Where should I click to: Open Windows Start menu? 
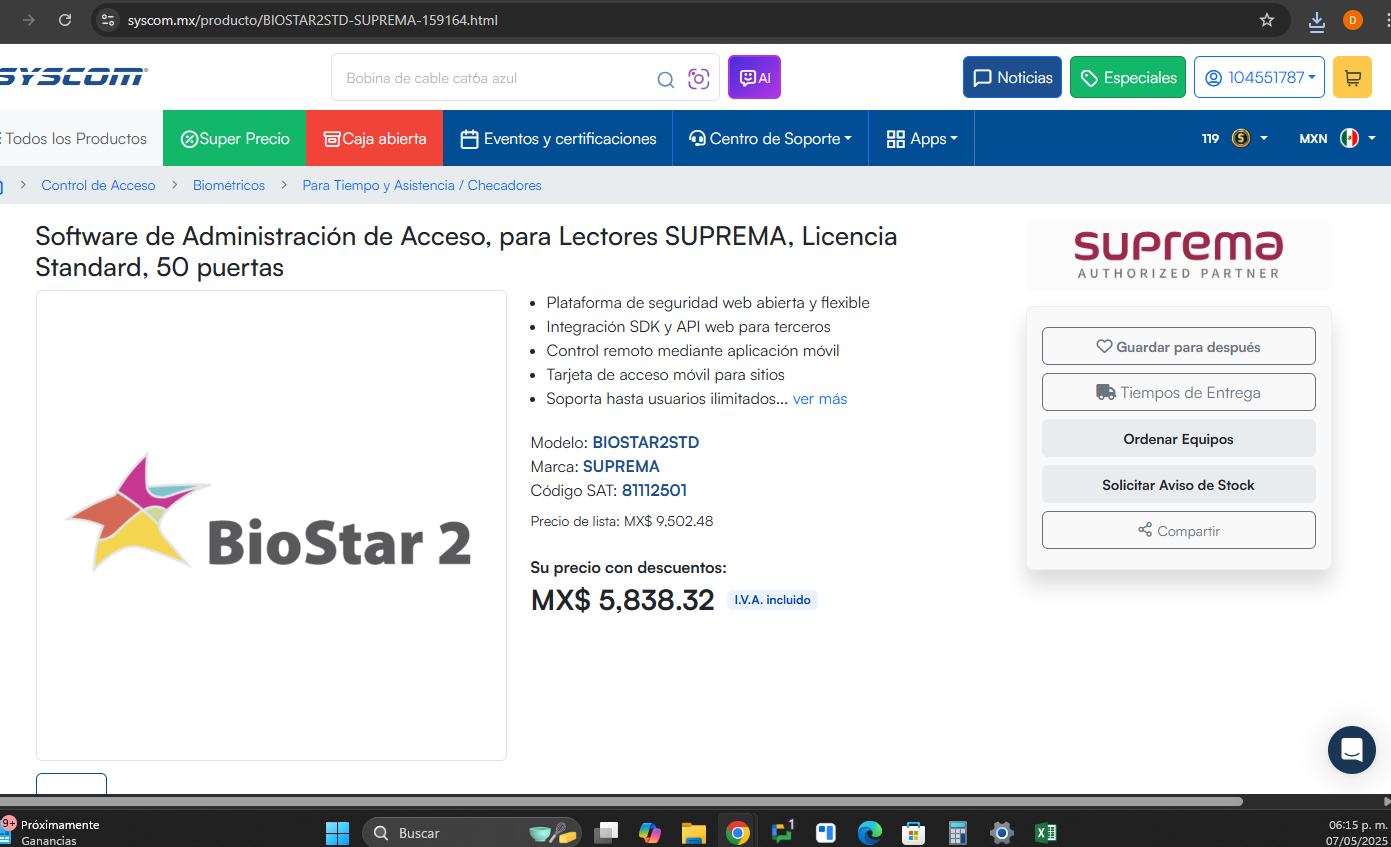tap(337, 832)
